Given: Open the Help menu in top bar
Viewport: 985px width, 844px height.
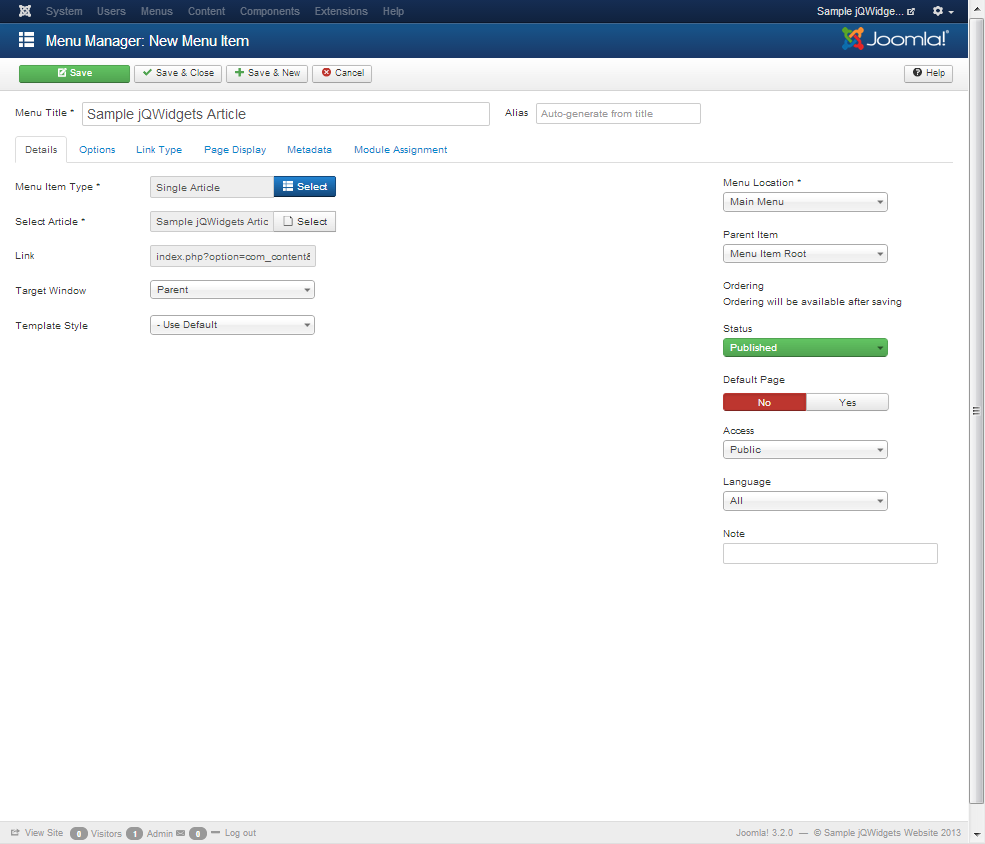Looking at the screenshot, I should click(393, 11).
